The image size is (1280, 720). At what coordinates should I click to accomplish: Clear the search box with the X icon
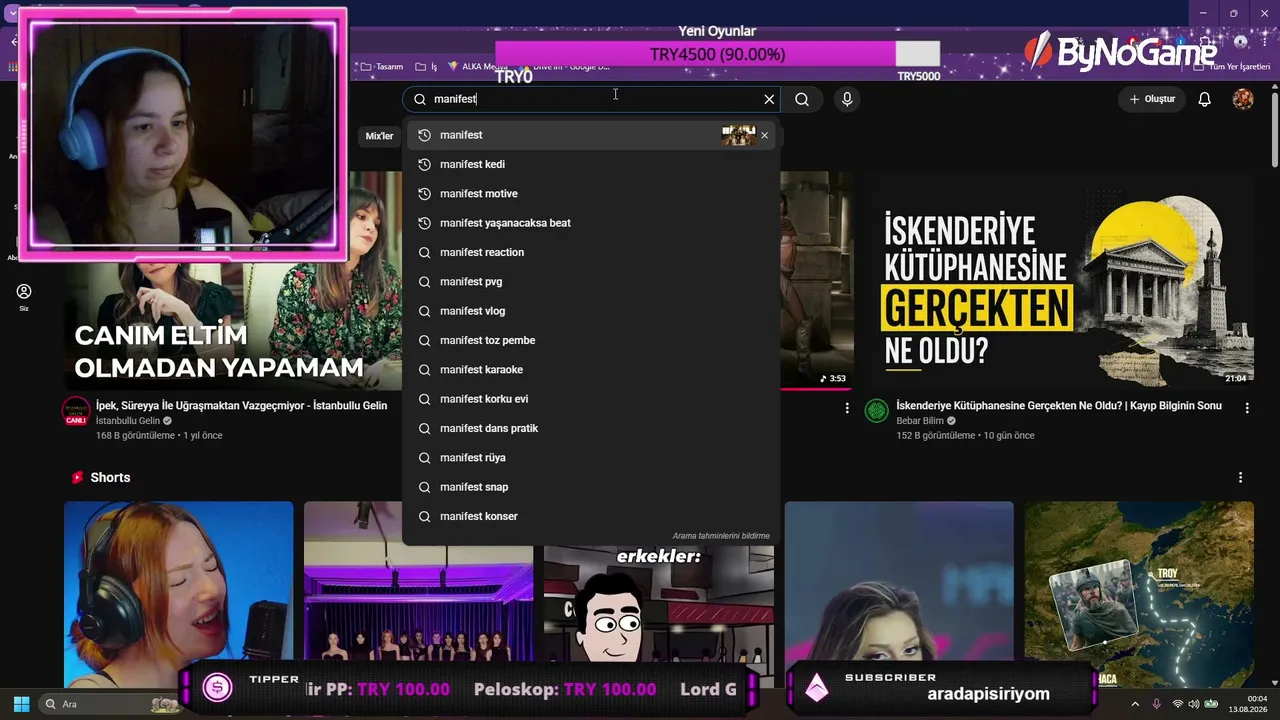click(x=769, y=99)
